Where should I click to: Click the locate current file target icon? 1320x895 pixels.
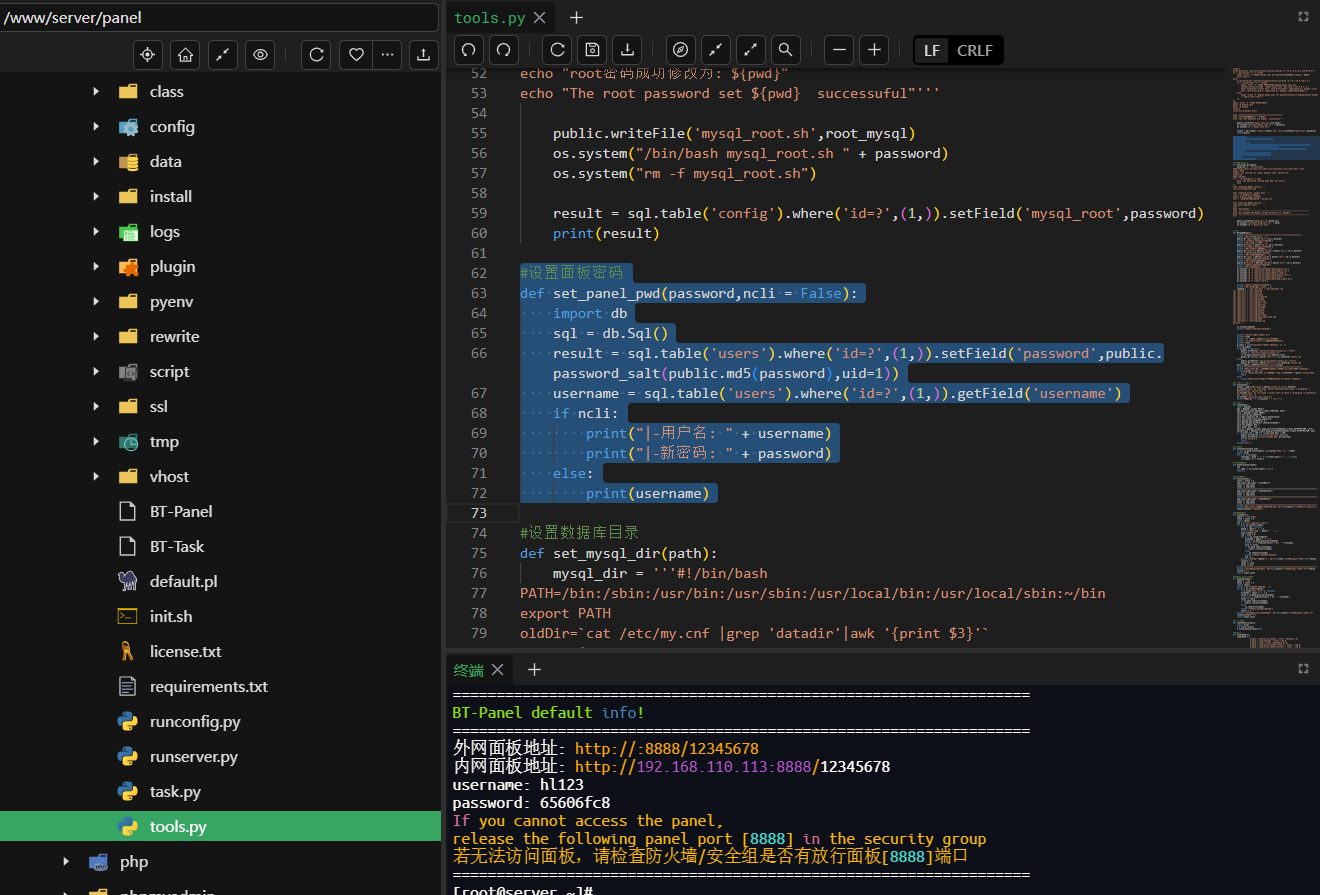tap(148, 55)
